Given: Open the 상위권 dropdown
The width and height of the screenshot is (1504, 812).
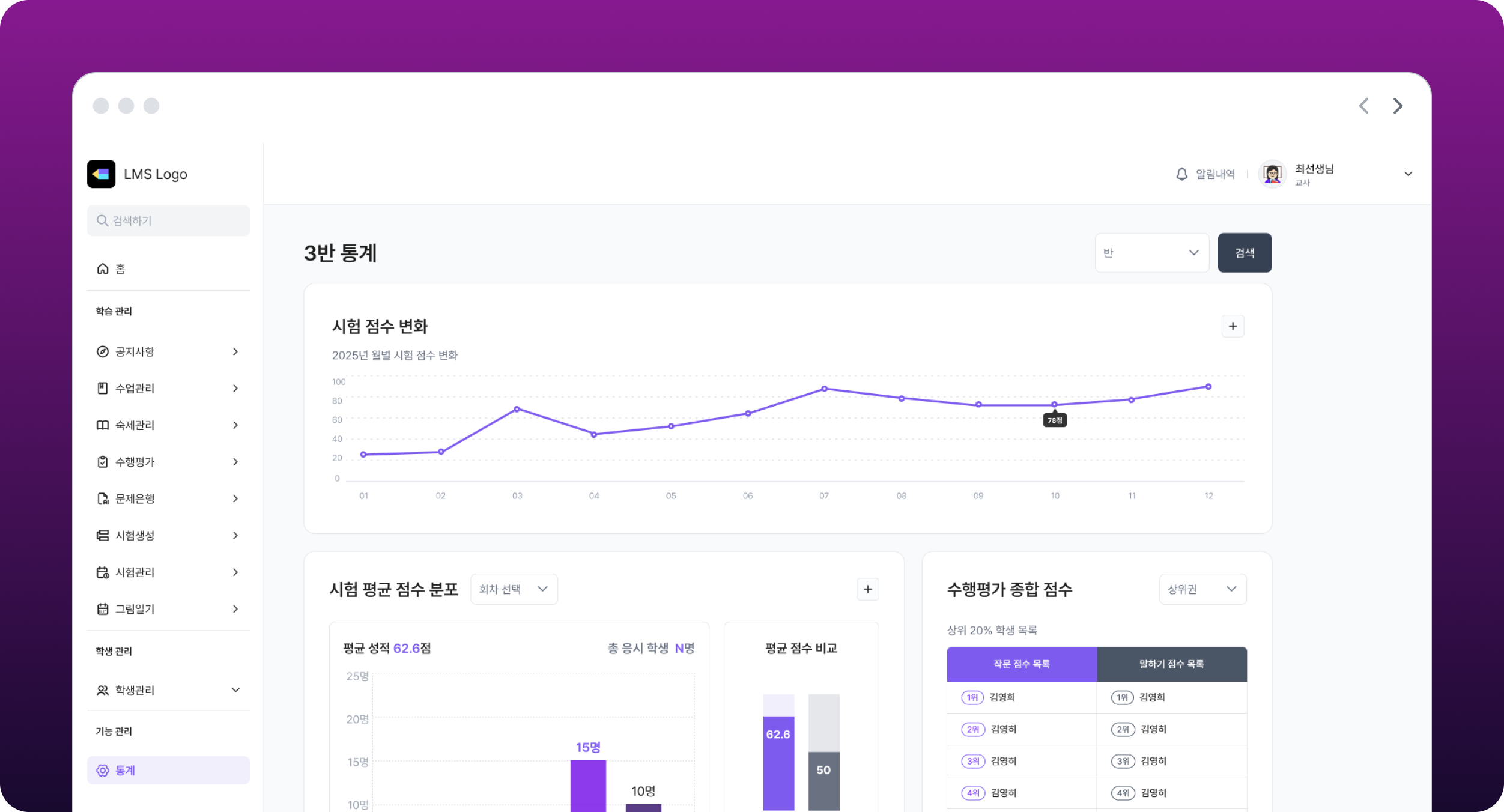Looking at the screenshot, I should coord(1202,589).
